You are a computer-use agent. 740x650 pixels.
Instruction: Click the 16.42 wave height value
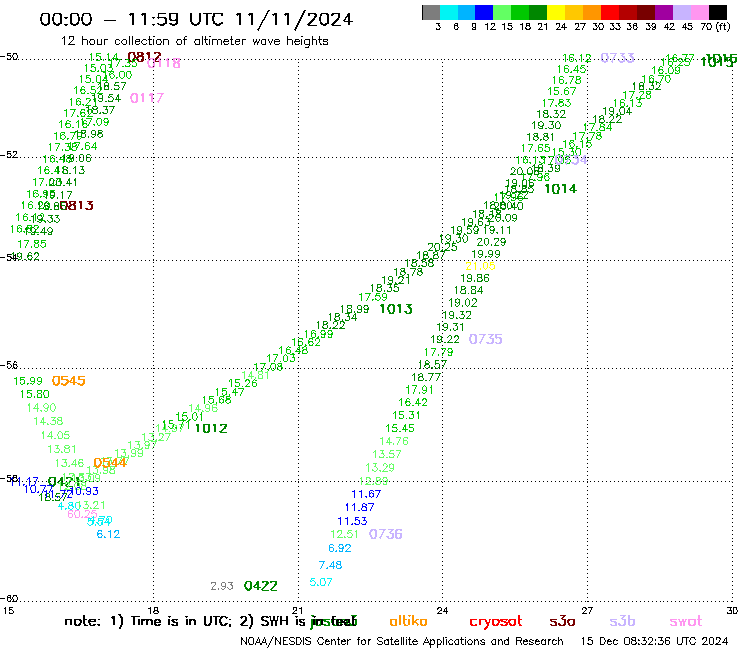tap(413, 403)
